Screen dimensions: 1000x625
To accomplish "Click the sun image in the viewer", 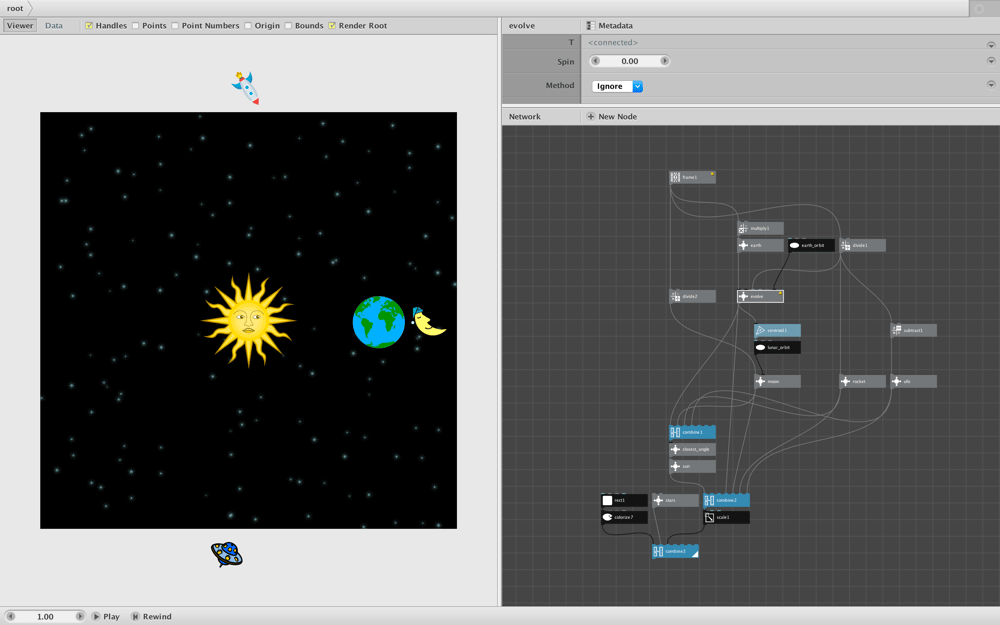I will point(248,320).
